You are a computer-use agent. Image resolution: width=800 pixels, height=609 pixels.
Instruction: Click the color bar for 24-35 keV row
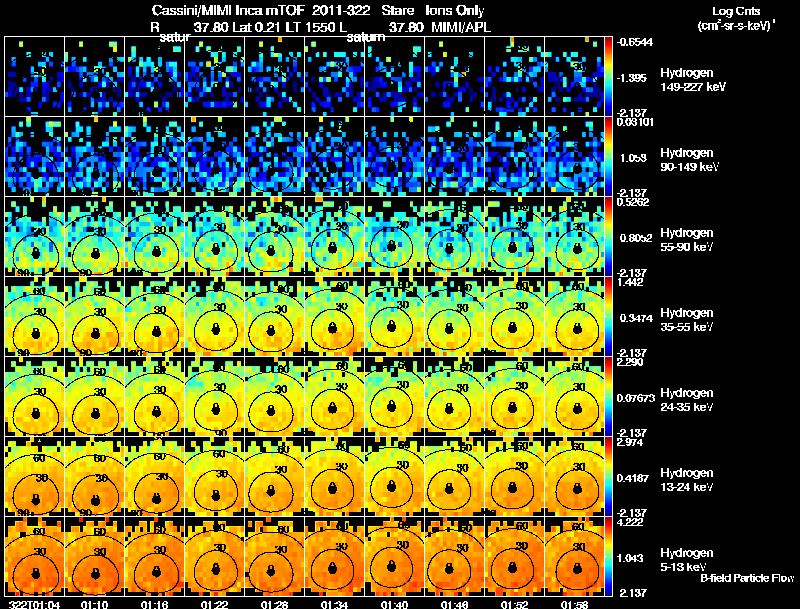(x=608, y=396)
